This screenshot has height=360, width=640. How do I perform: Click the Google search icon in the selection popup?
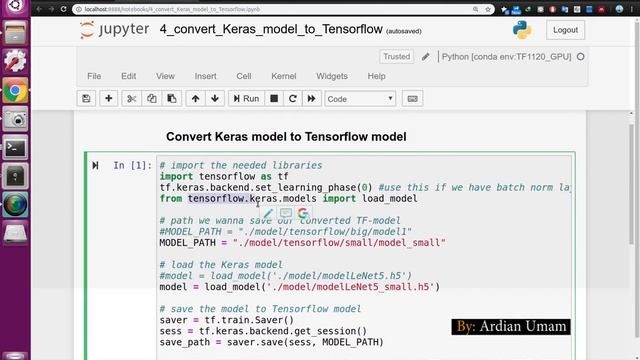[x=303, y=213]
